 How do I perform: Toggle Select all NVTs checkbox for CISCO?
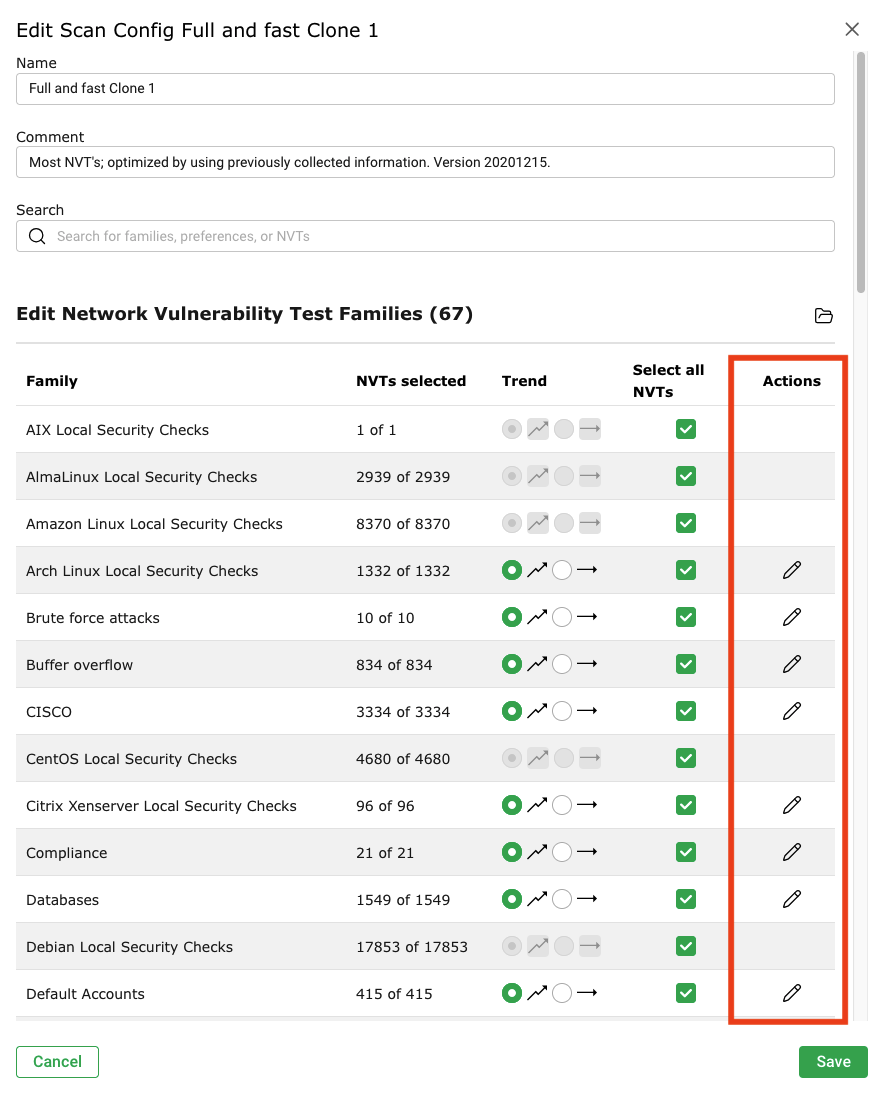pyautogui.click(x=685, y=711)
